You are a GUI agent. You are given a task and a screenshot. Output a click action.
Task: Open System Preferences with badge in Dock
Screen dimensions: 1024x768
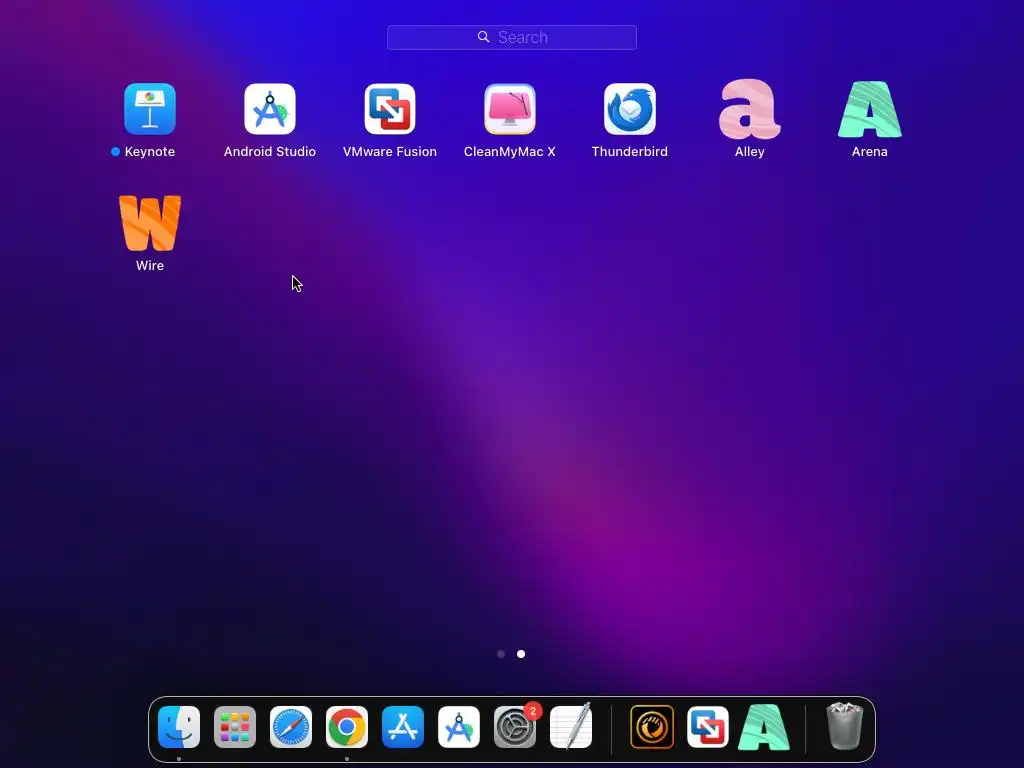(x=515, y=727)
